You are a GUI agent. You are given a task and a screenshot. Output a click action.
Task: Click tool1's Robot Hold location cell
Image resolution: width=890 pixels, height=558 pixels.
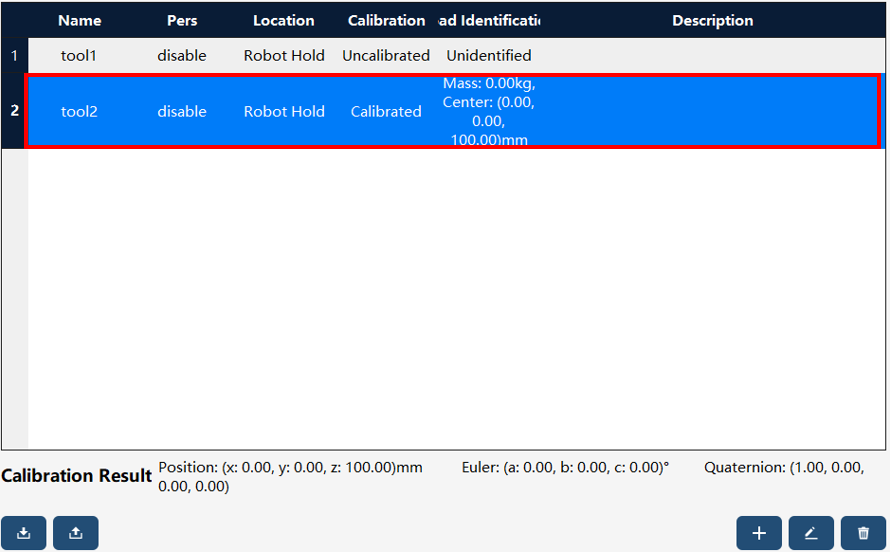tap(284, 56)
